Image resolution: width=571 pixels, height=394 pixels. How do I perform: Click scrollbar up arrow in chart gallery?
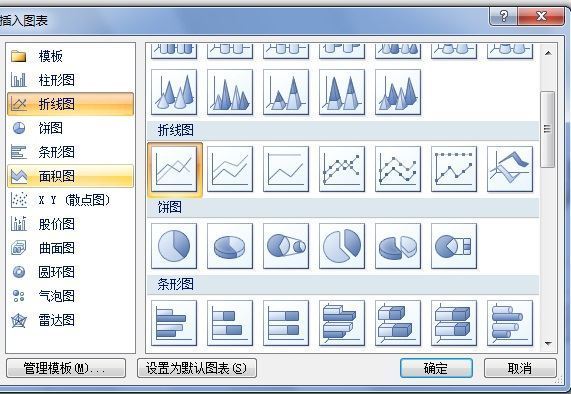548,53
